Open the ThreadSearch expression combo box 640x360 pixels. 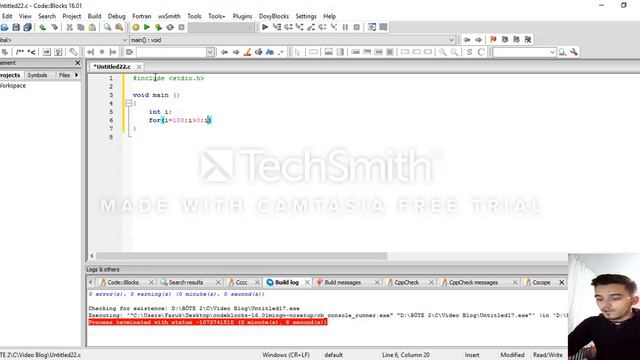coord(524,52)
